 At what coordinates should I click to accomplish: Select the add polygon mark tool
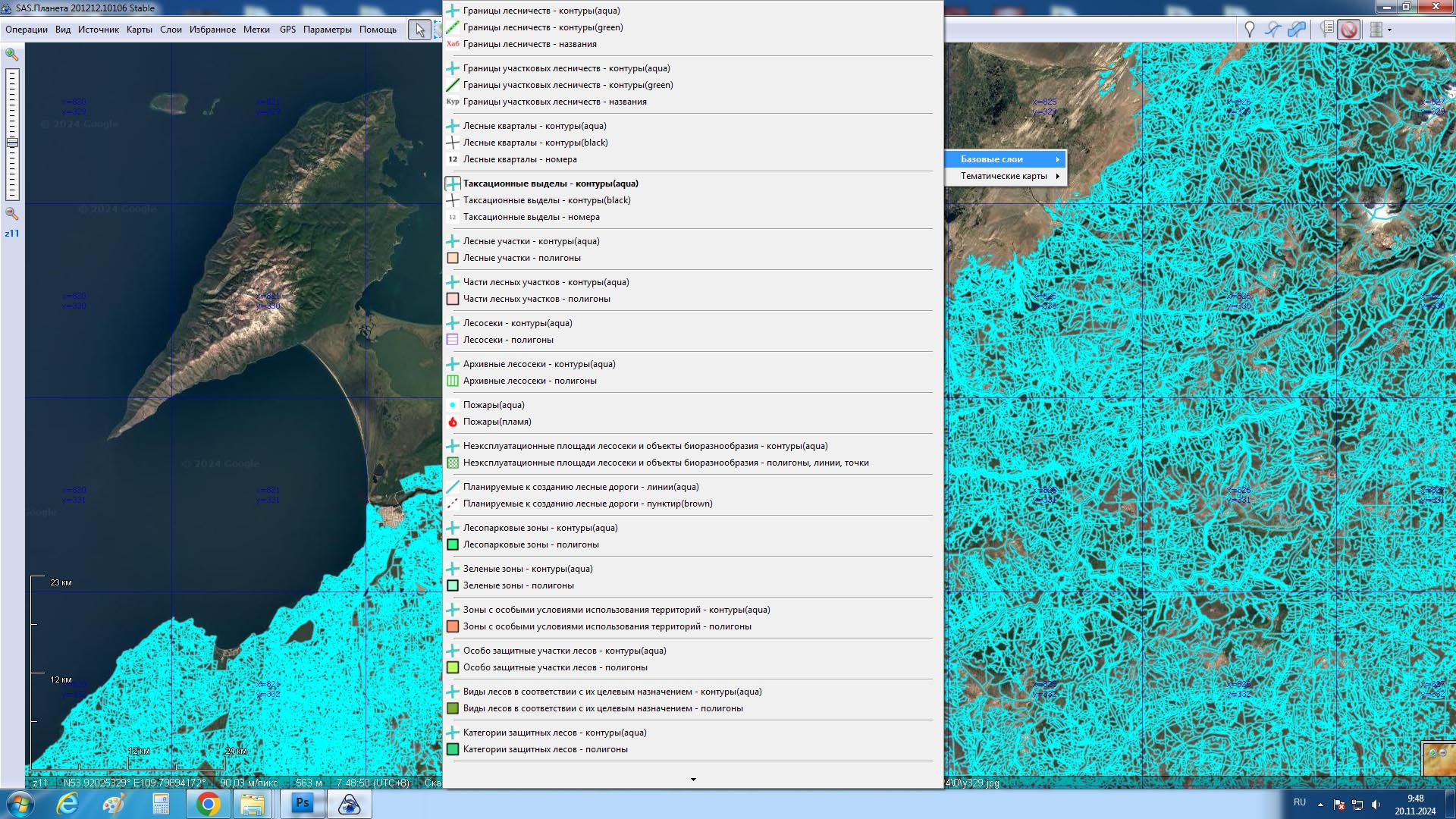click(1298, 30)
